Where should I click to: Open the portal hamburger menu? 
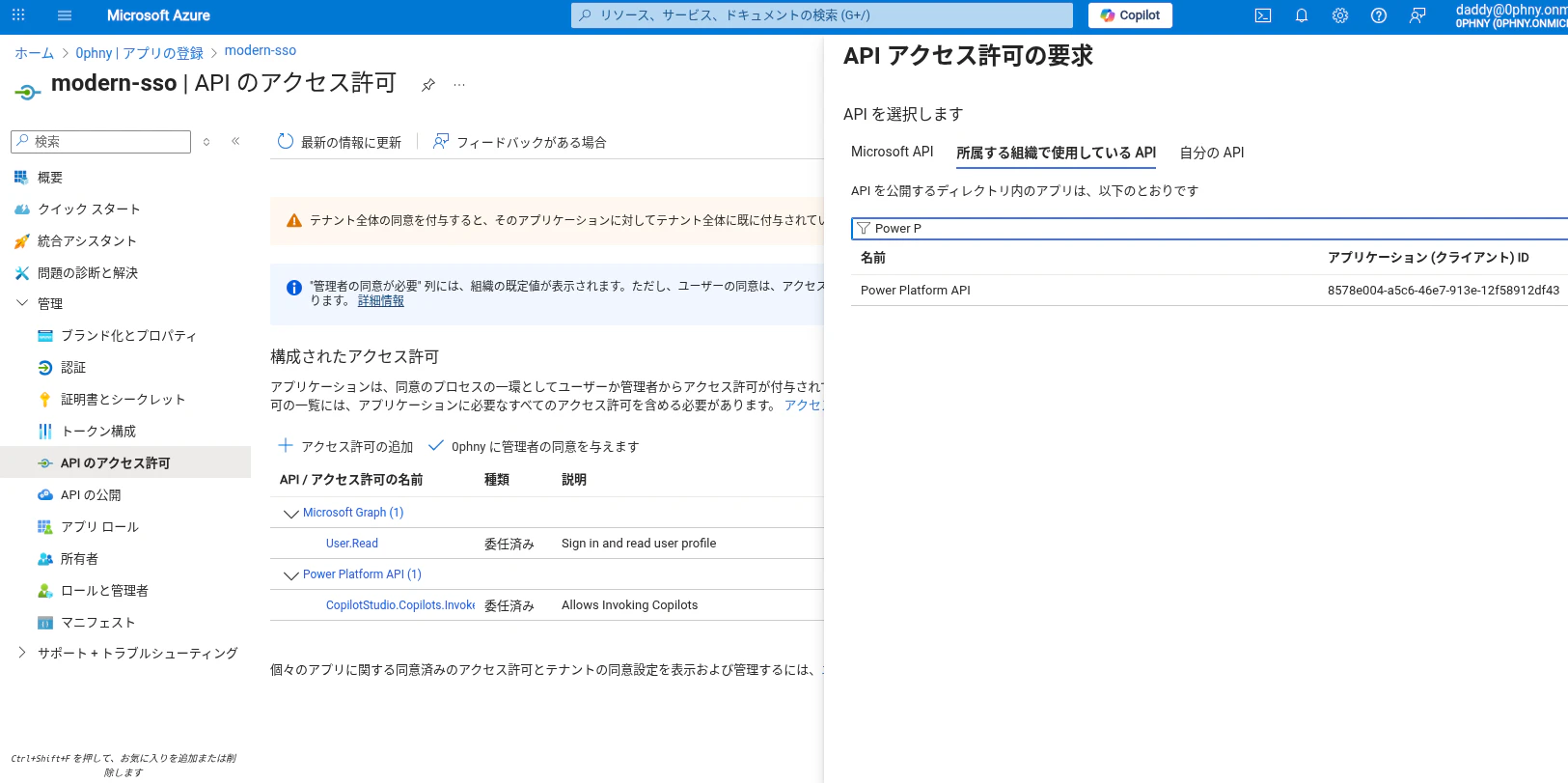[x=65, y=15]
